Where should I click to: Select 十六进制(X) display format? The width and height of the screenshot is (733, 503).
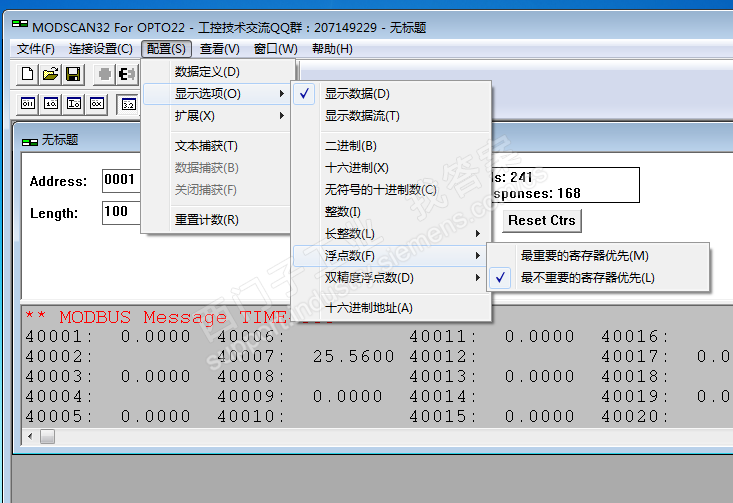pos(391,168)
